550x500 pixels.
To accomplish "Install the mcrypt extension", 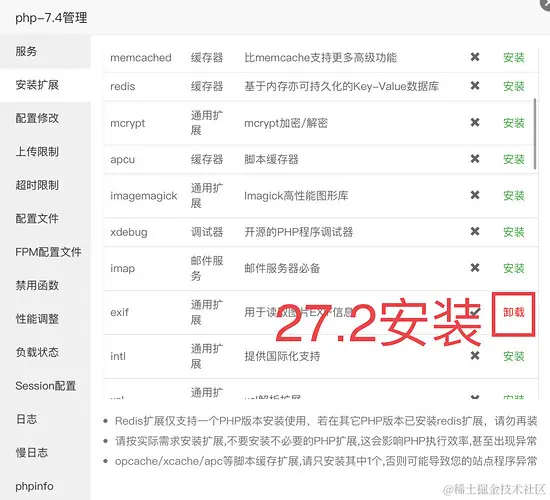I will tap(514, 123).
